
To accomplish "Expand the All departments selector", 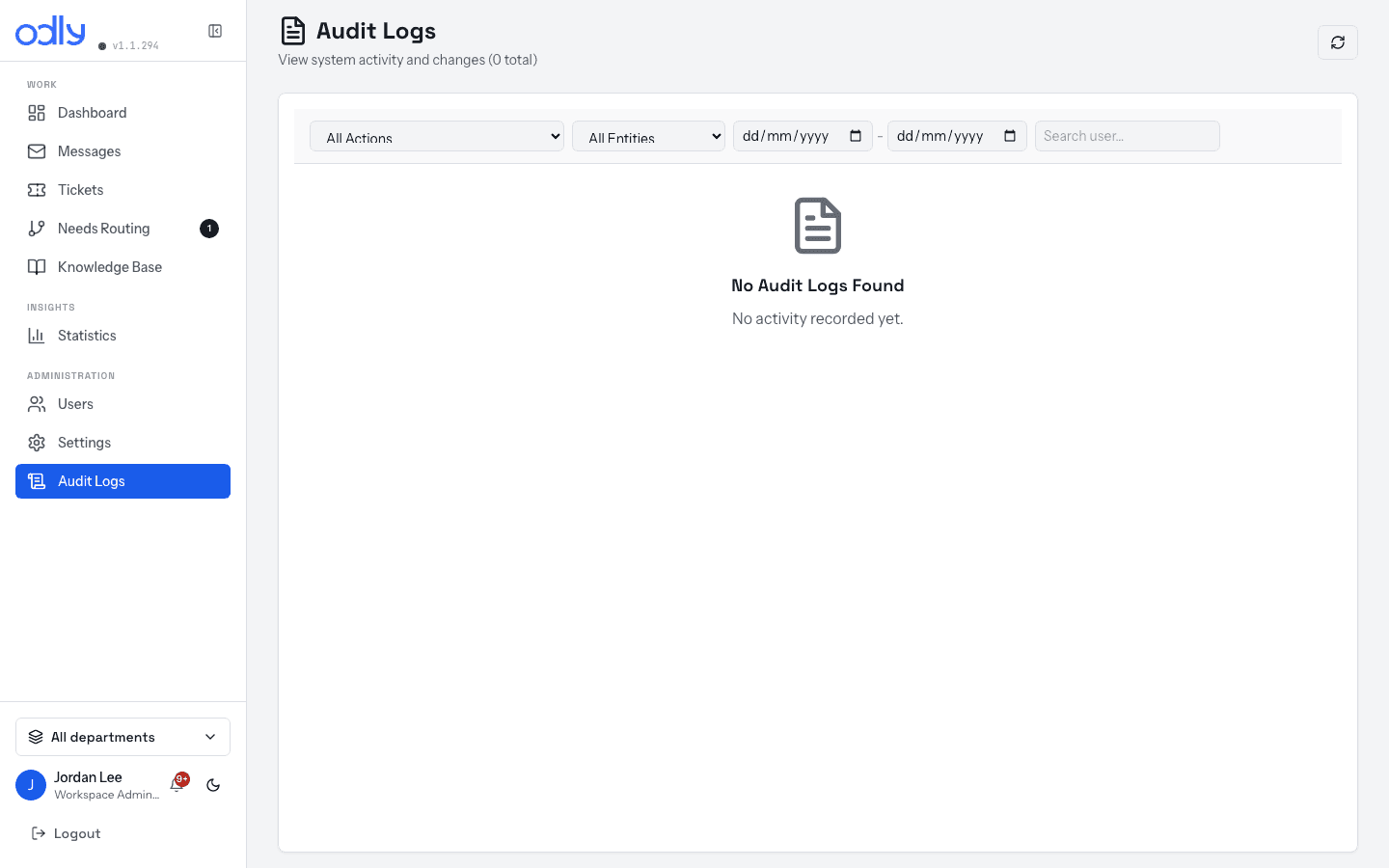I will tap(123, 737).
